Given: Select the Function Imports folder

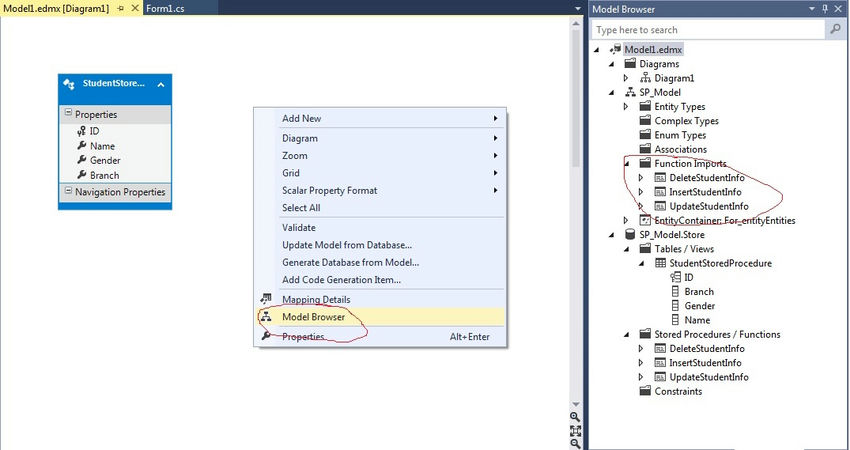Looking at the screenshot, I should pyautogui.click(x=690, y=163).
